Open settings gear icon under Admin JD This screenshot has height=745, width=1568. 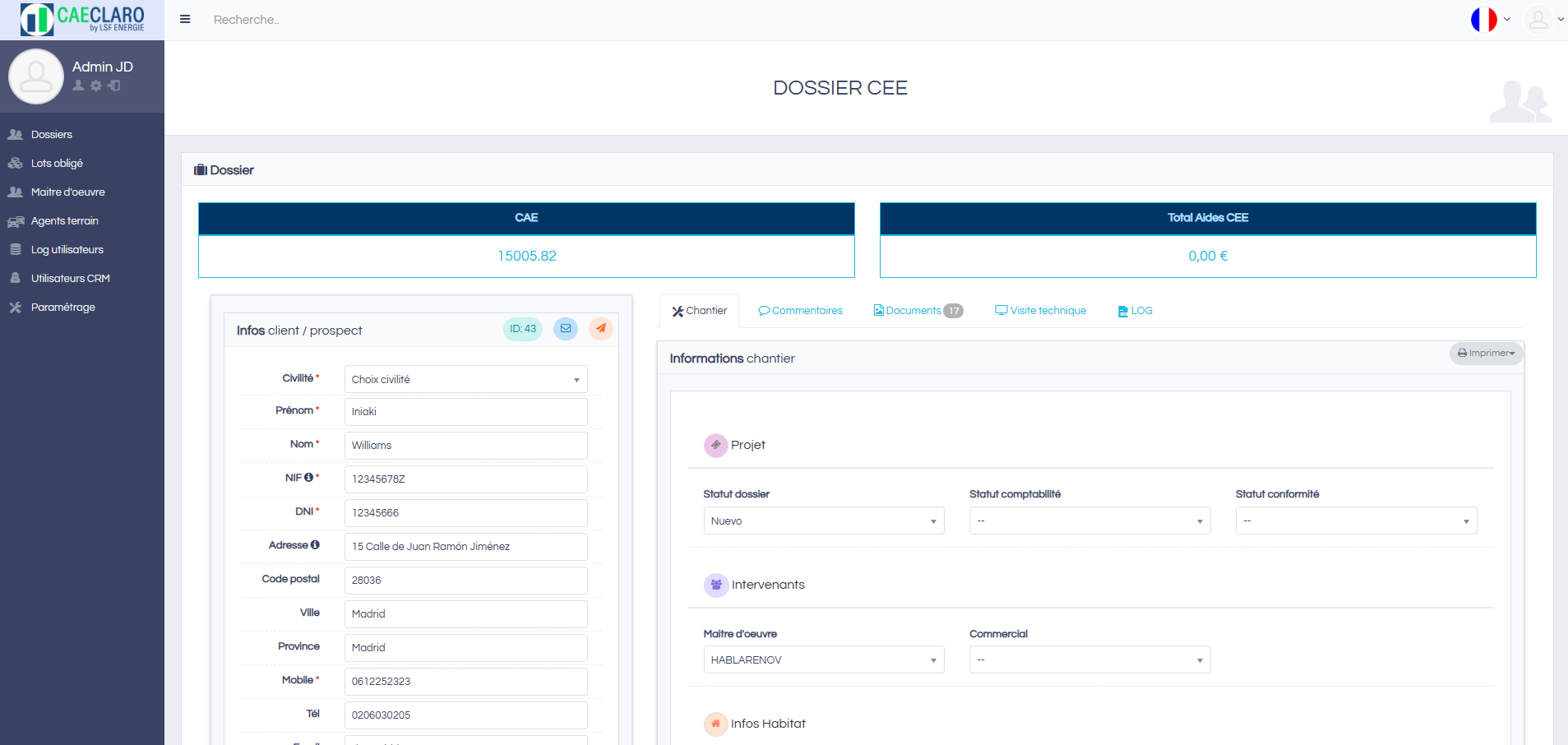(96, 86)
